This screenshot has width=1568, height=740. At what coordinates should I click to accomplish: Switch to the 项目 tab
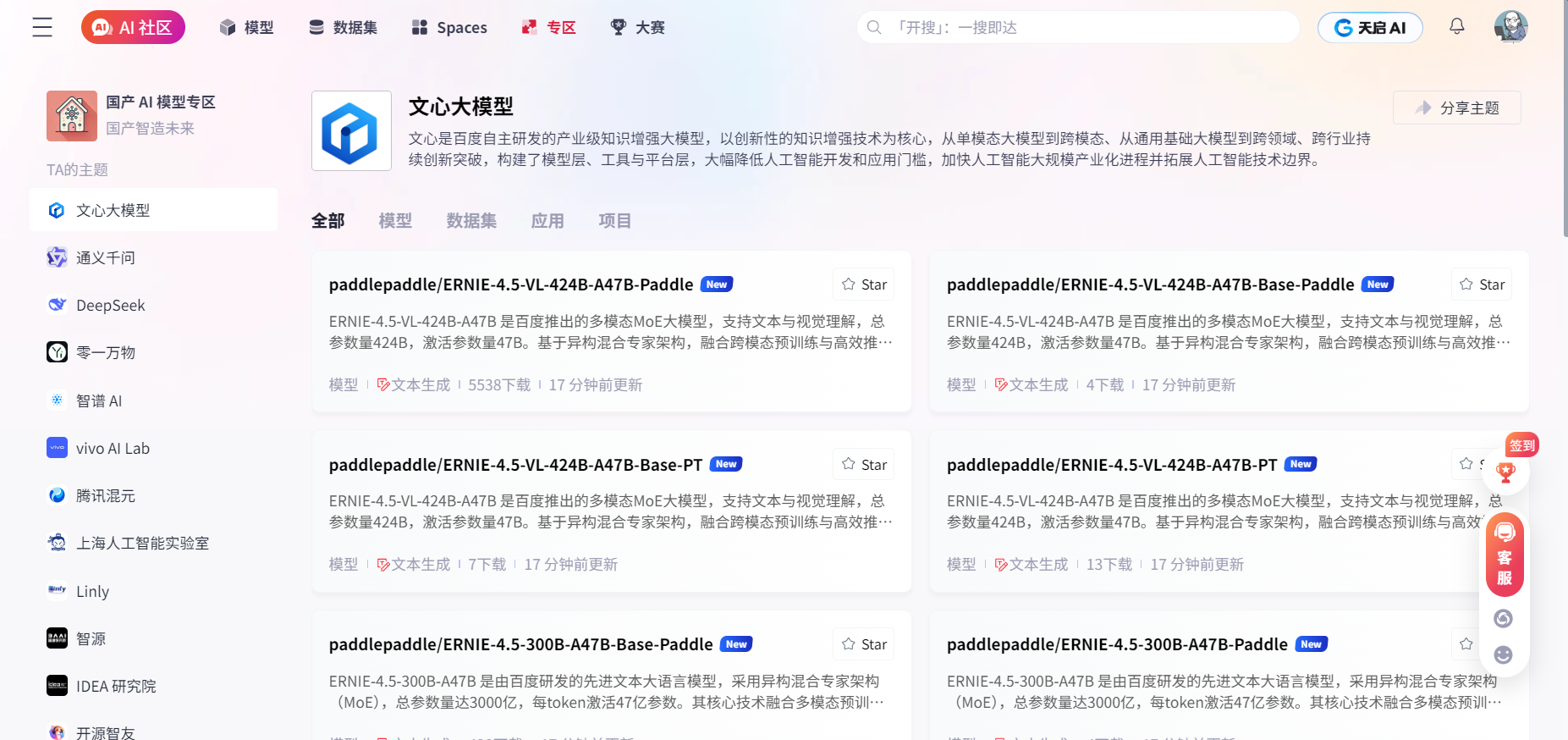click(615, 221)
